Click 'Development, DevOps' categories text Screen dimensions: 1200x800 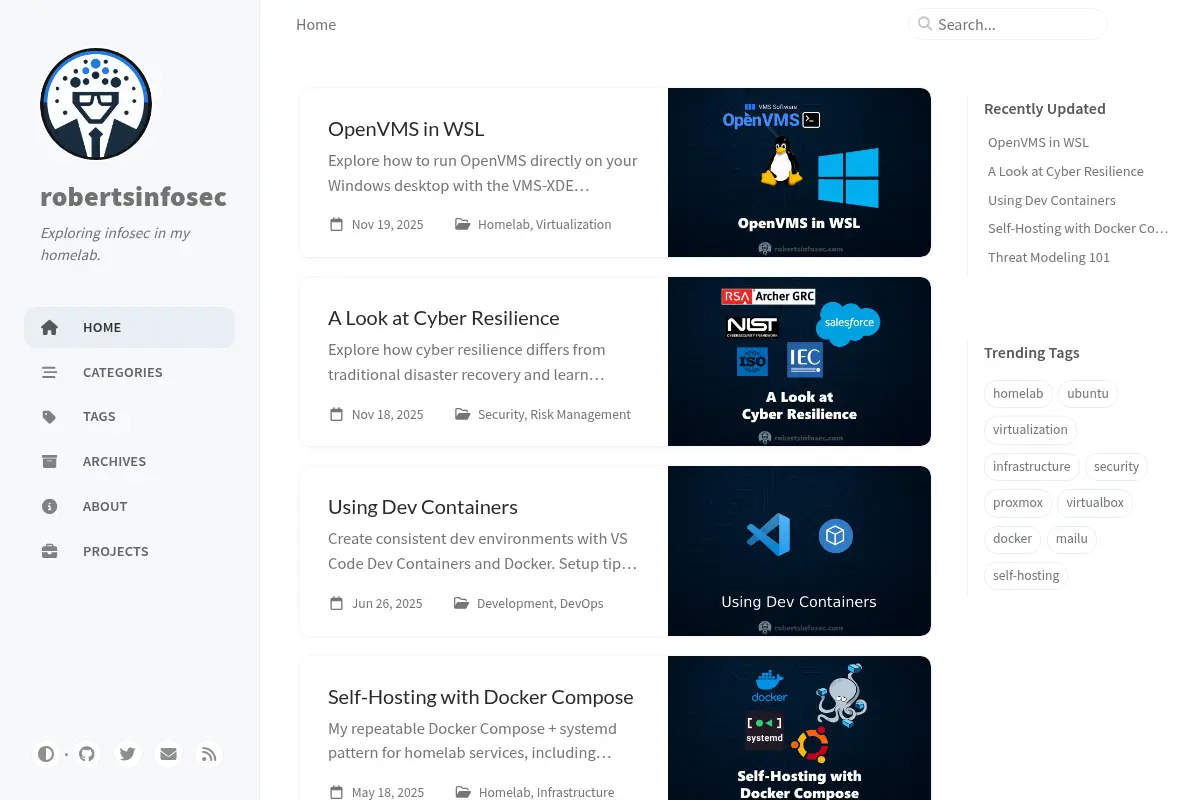click(x=540, y=603)
